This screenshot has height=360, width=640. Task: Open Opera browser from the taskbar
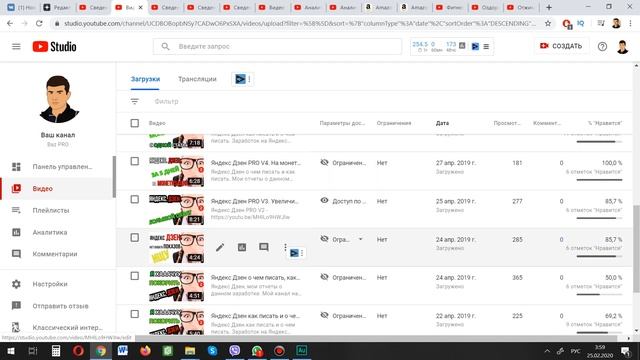point(78,351)
